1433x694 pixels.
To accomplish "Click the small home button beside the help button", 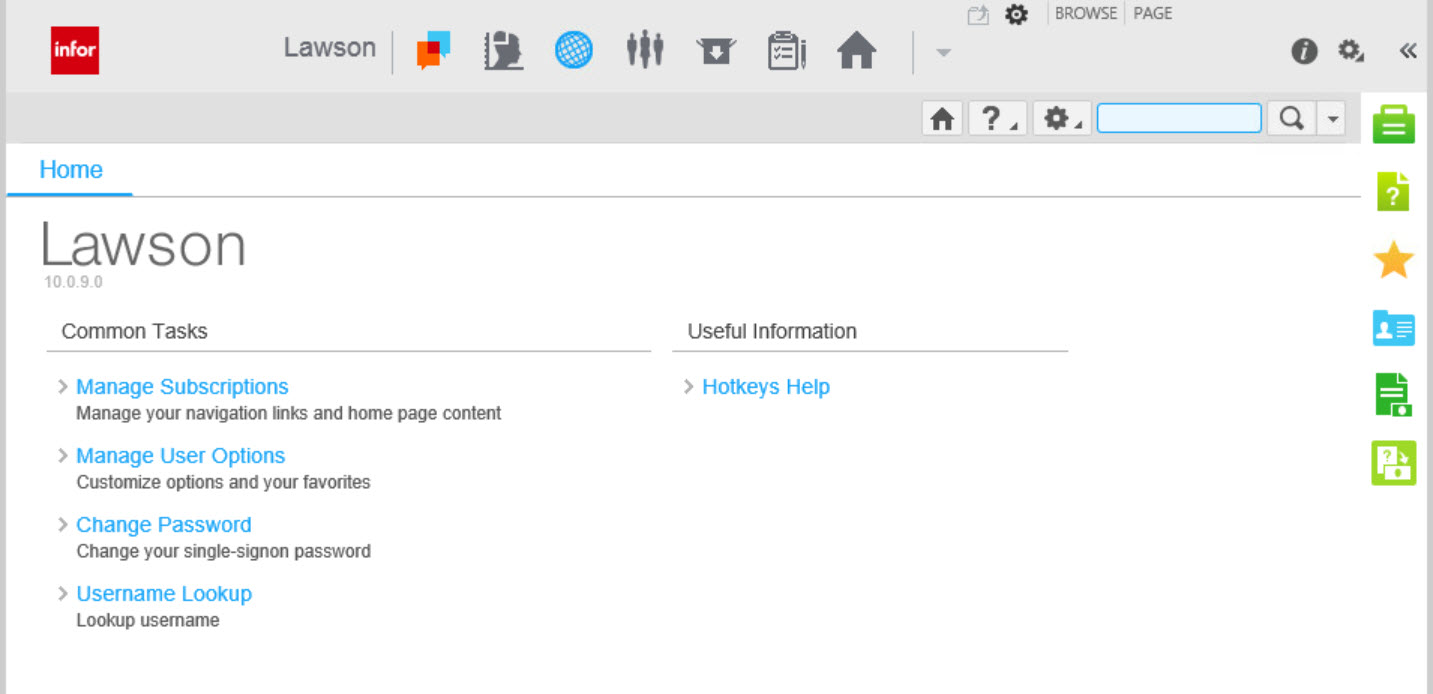I will click(x=942, y=119).
